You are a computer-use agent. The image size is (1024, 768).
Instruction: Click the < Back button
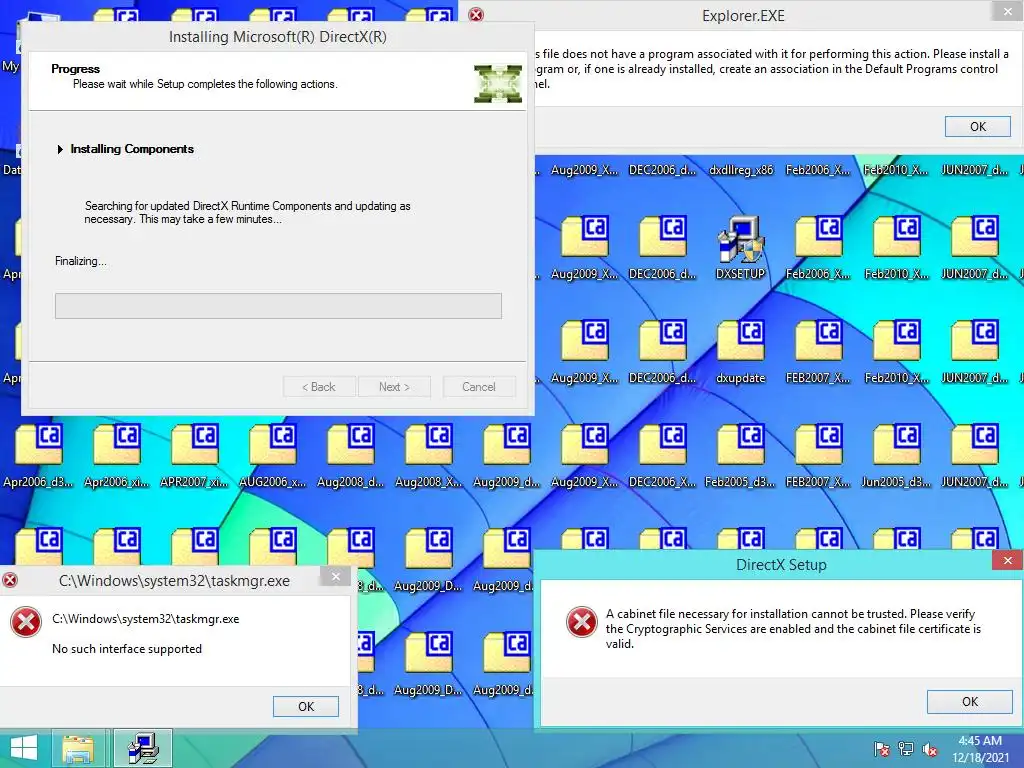pos(319,387)
